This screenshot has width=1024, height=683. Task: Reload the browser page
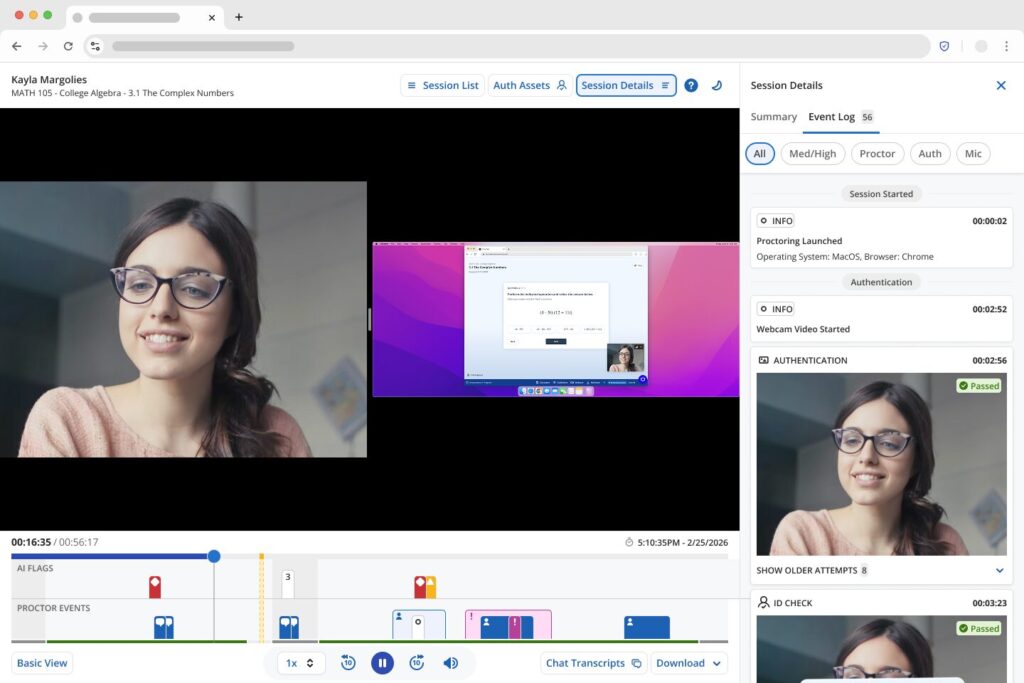pos(68,46)
